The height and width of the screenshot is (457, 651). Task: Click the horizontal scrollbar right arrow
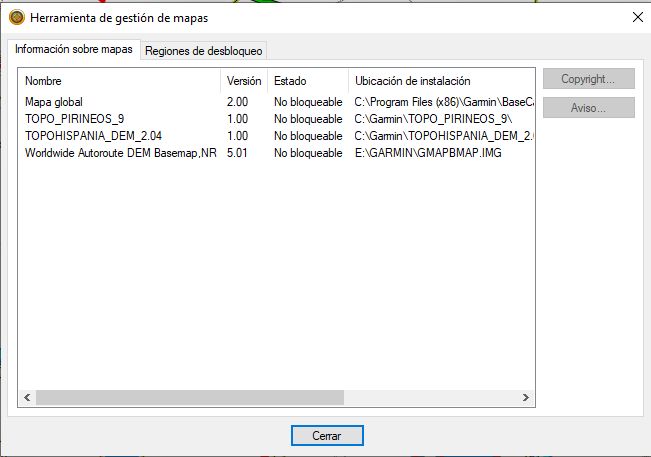(526, 397)
